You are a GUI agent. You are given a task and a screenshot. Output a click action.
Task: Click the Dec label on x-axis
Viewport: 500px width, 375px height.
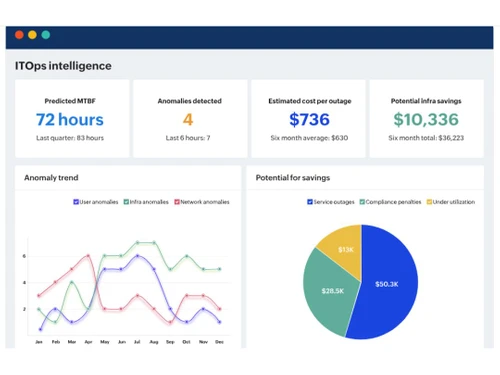(x=219, y=342)
